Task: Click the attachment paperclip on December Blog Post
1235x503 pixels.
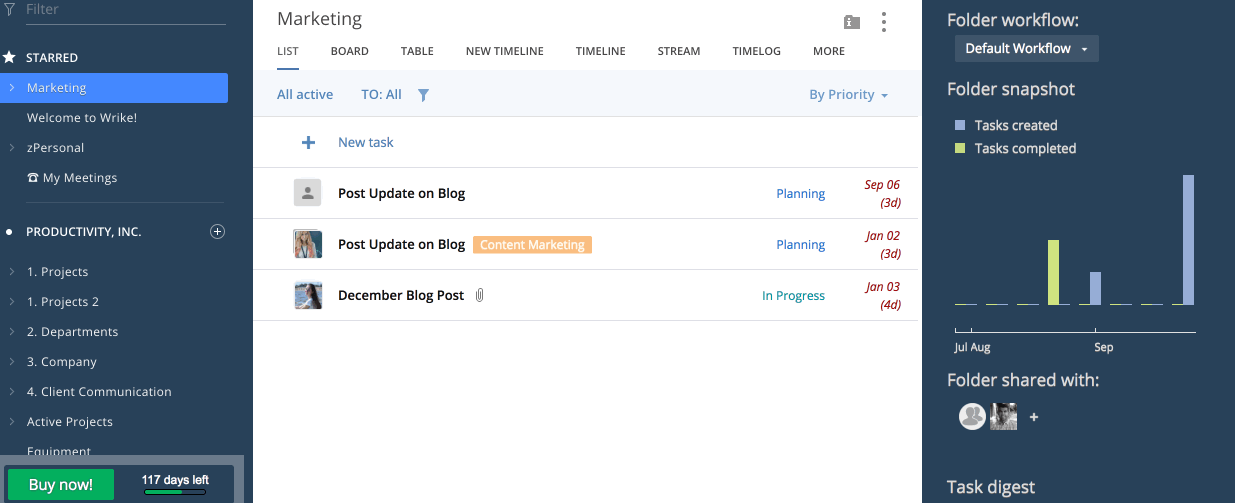Action: [x=480, y=296]
